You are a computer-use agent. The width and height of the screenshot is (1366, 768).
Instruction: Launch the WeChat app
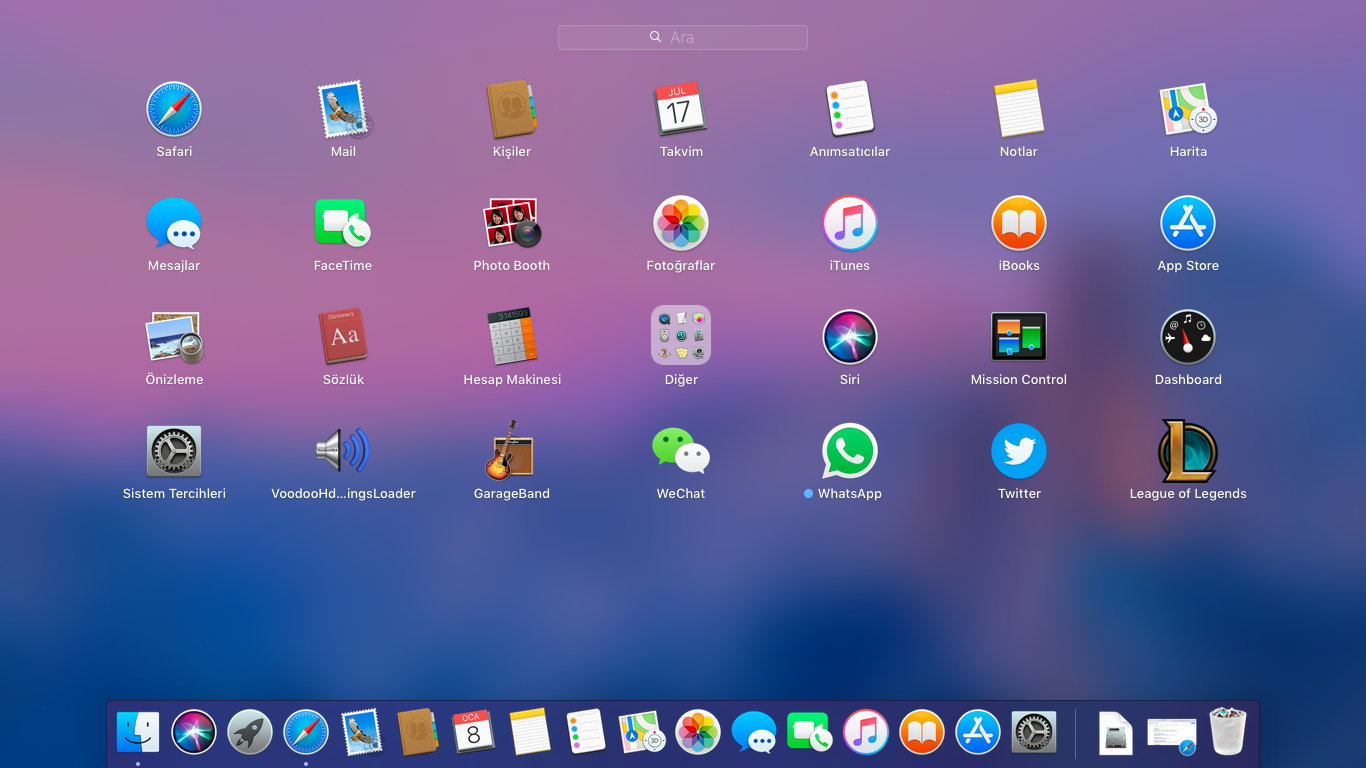681,452
